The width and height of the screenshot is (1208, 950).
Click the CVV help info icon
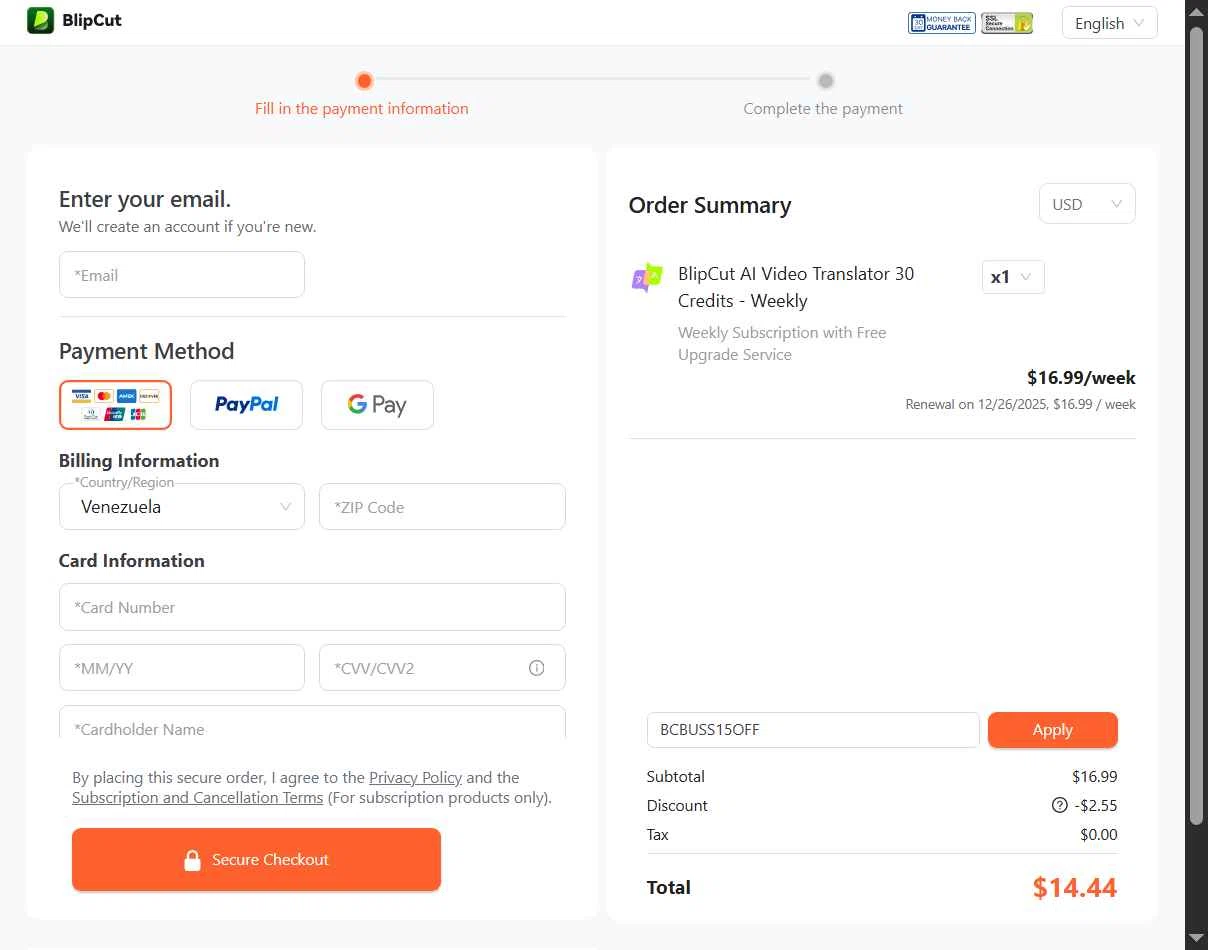click(x=537, y=668)
